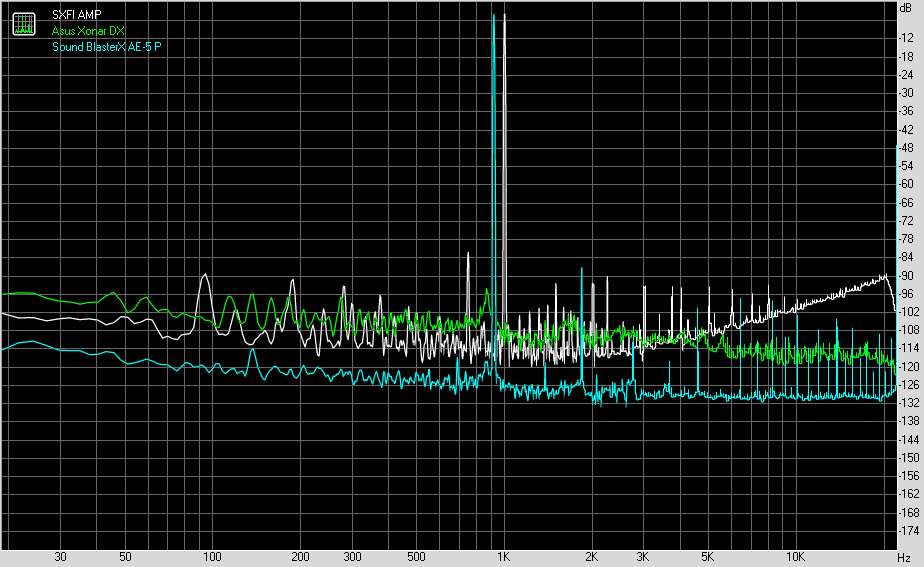
Task: Click the 1K frequency axis label
Action: pos(504,556)
